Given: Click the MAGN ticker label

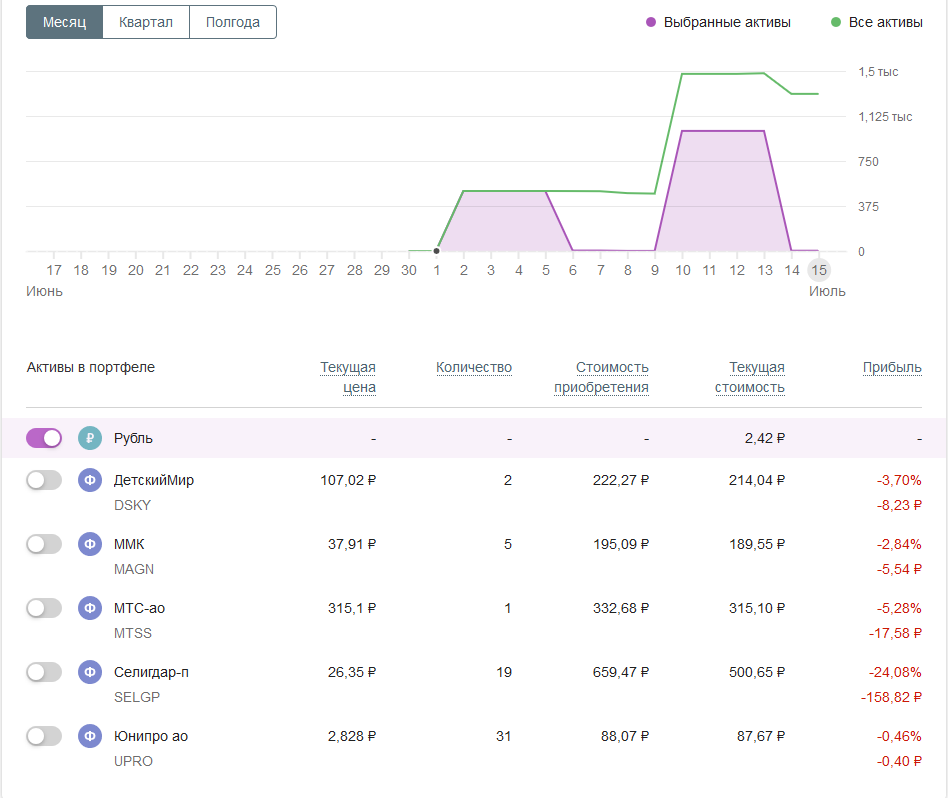Looking at the screenshot, I should coord(134,569).
